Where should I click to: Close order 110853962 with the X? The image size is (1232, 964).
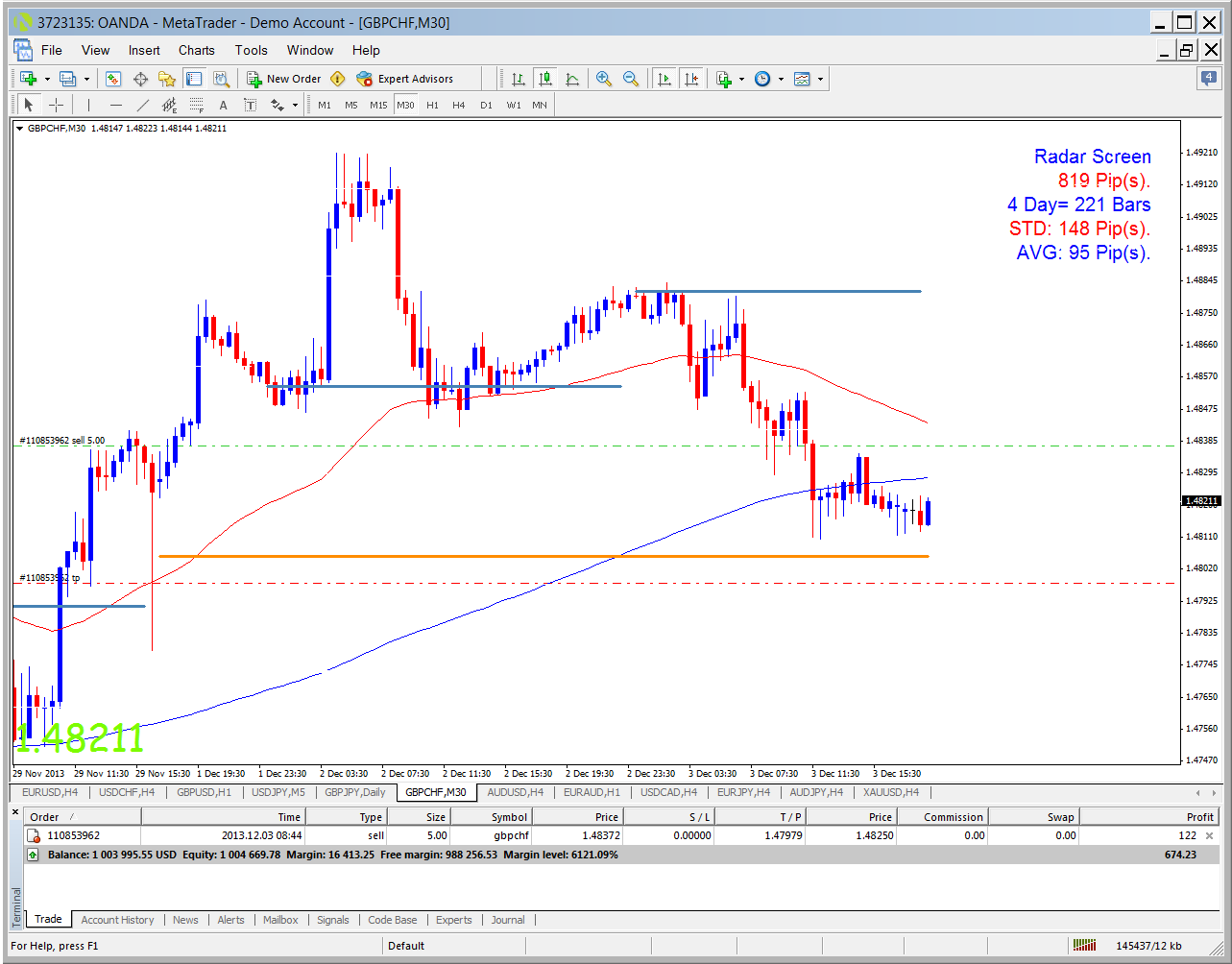click(x=1209, y=835)
